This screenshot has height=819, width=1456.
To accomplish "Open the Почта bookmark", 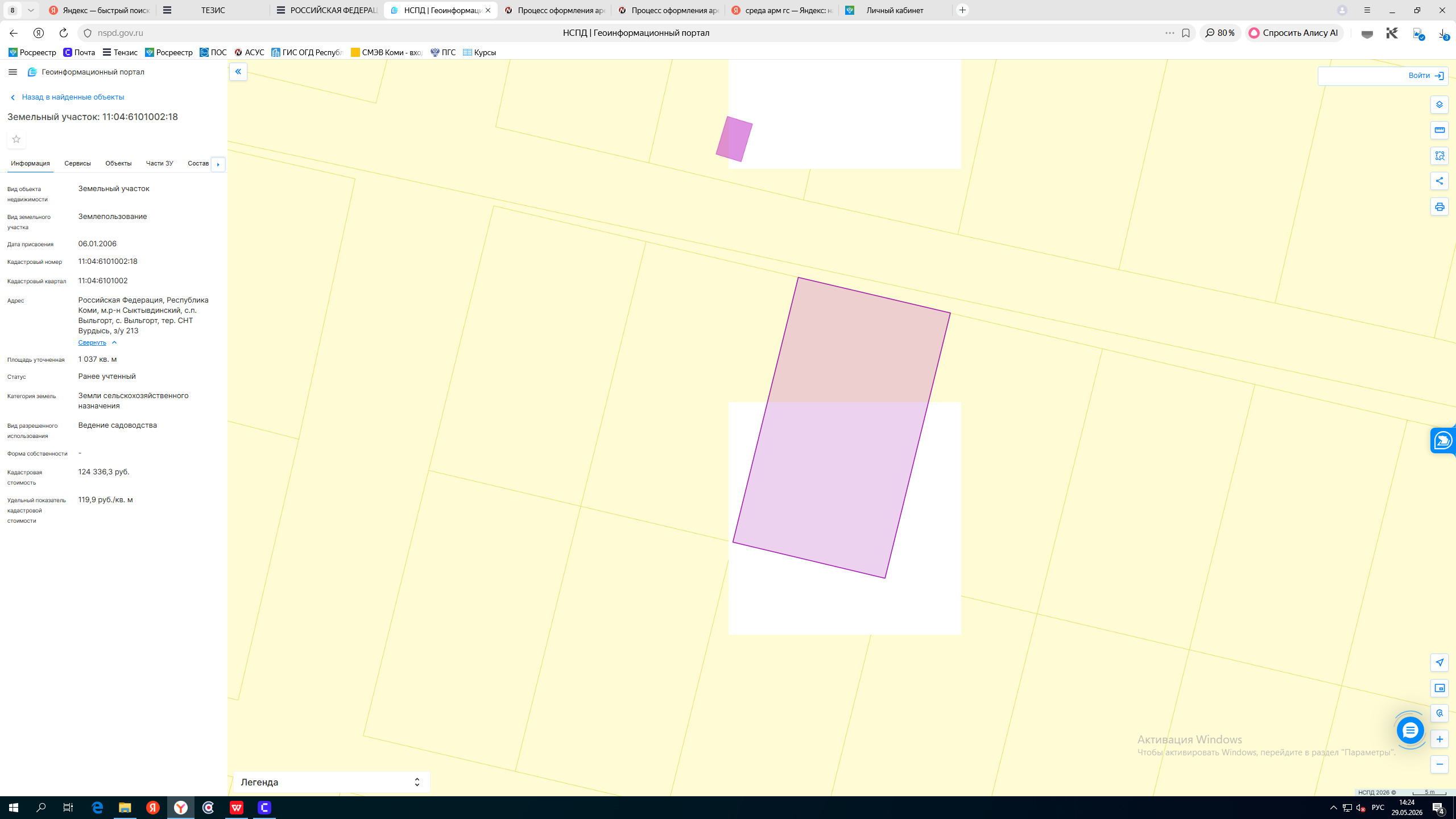I will click(79, 52).
